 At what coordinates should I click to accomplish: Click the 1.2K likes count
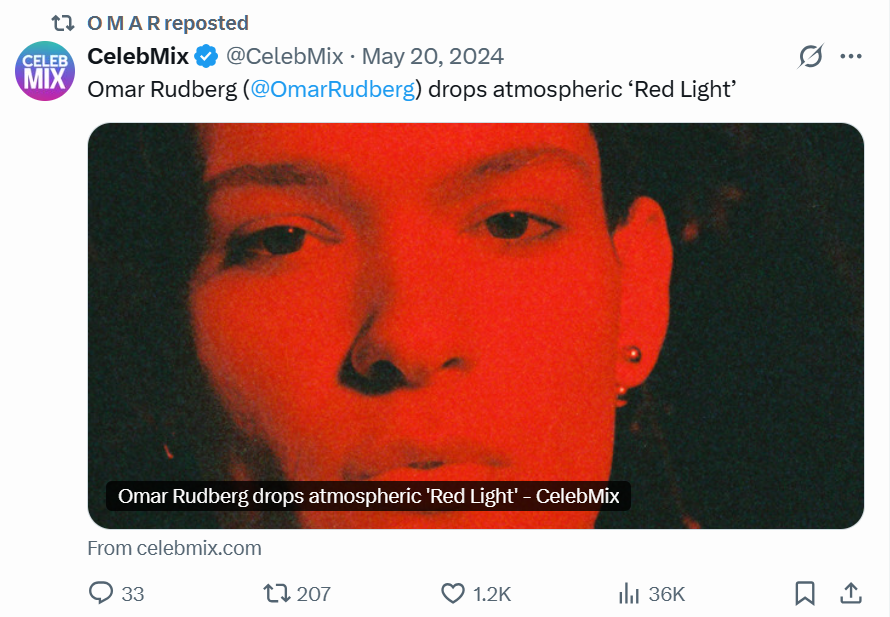coord(492,594)
